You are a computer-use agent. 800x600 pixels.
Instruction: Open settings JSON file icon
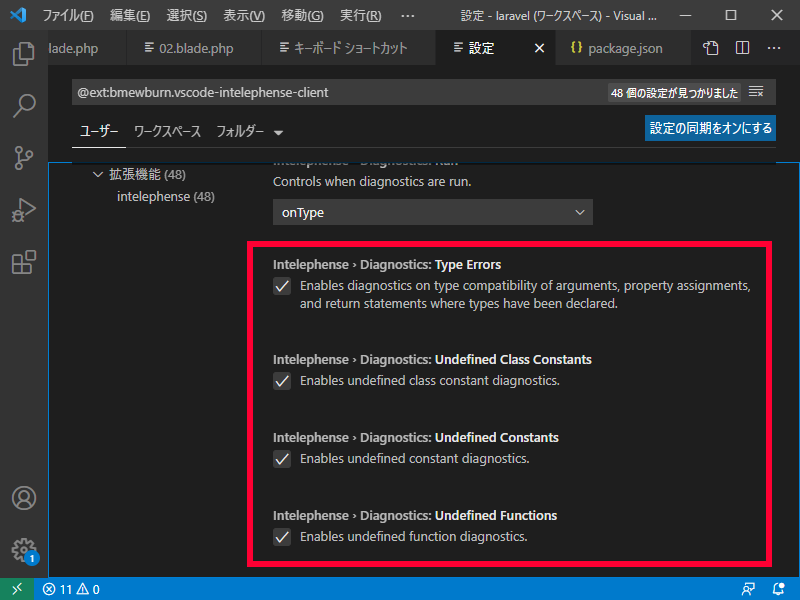click(x=711, y=48)
